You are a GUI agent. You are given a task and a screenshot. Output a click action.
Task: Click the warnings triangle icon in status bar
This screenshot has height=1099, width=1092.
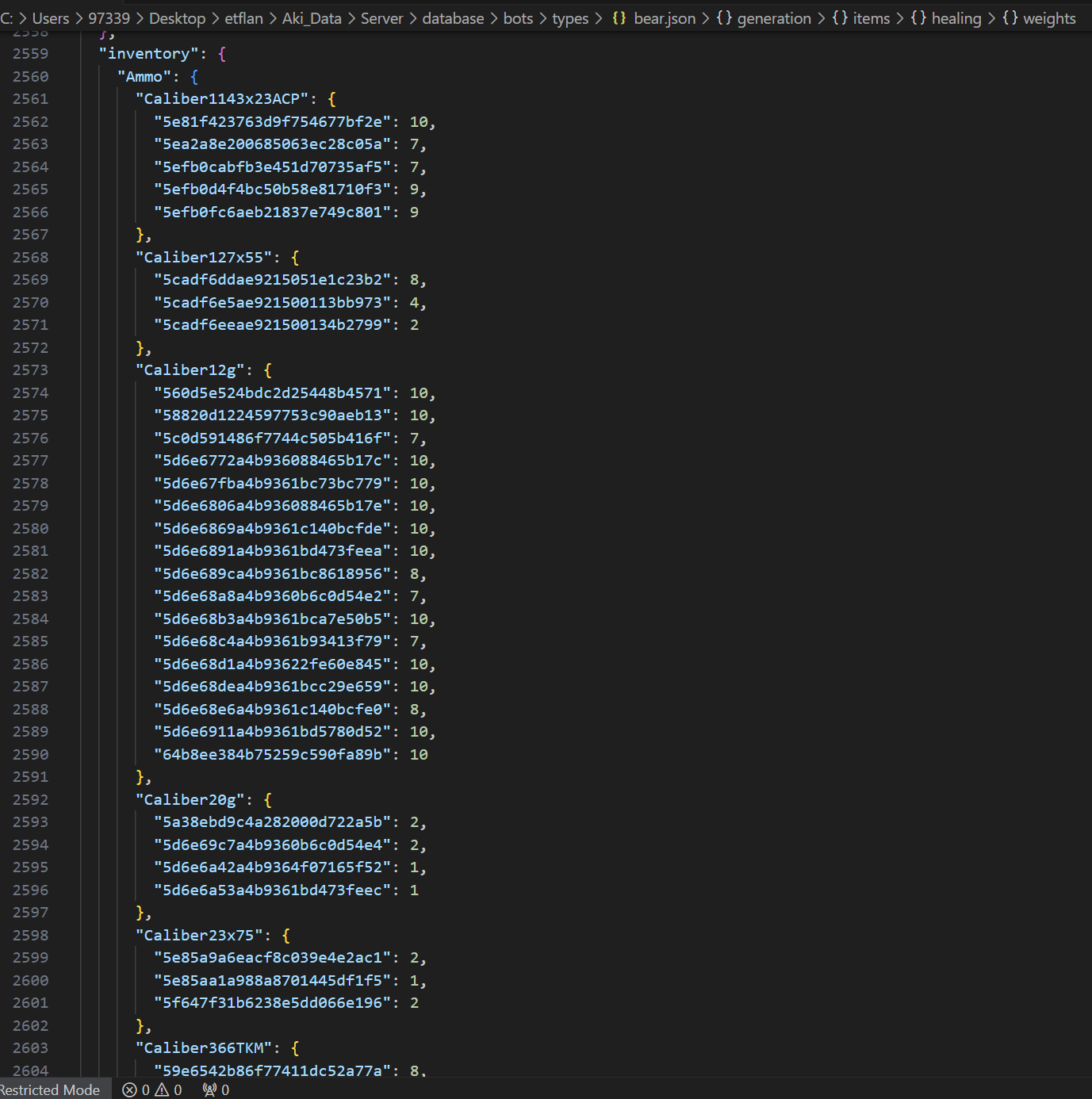click(163, 1090)
